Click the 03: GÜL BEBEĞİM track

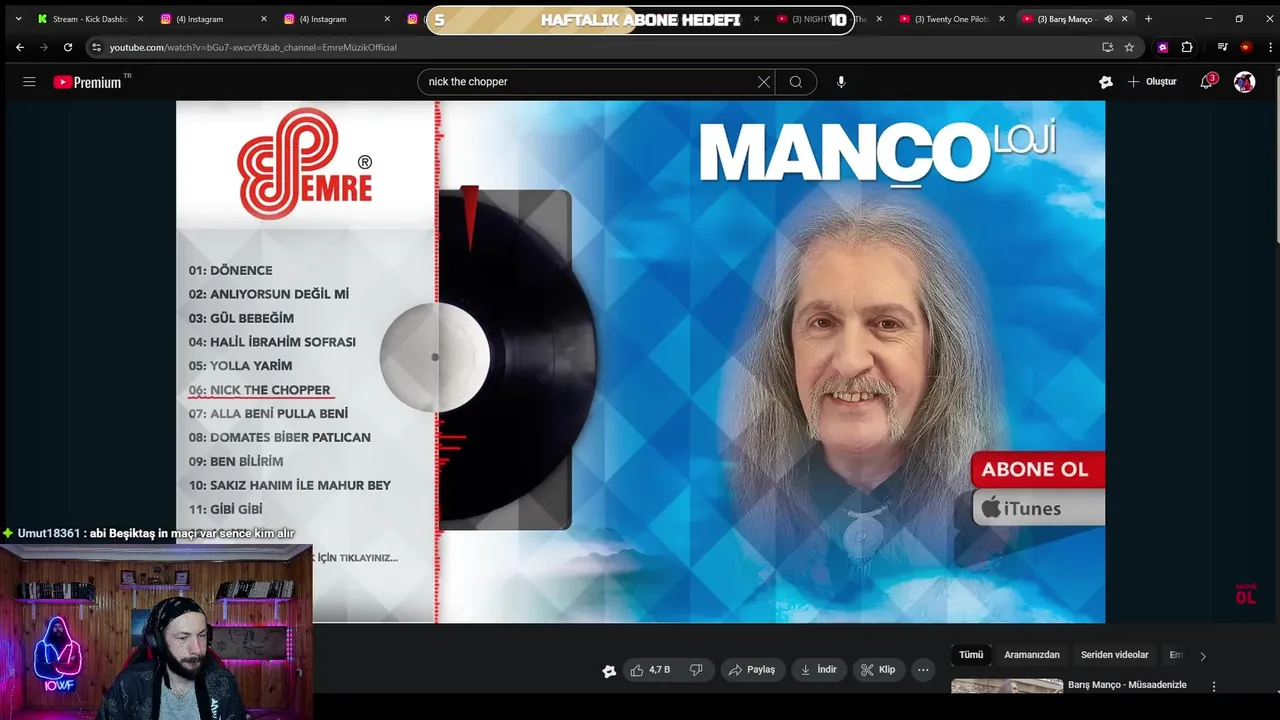click(x=241, y=318)
